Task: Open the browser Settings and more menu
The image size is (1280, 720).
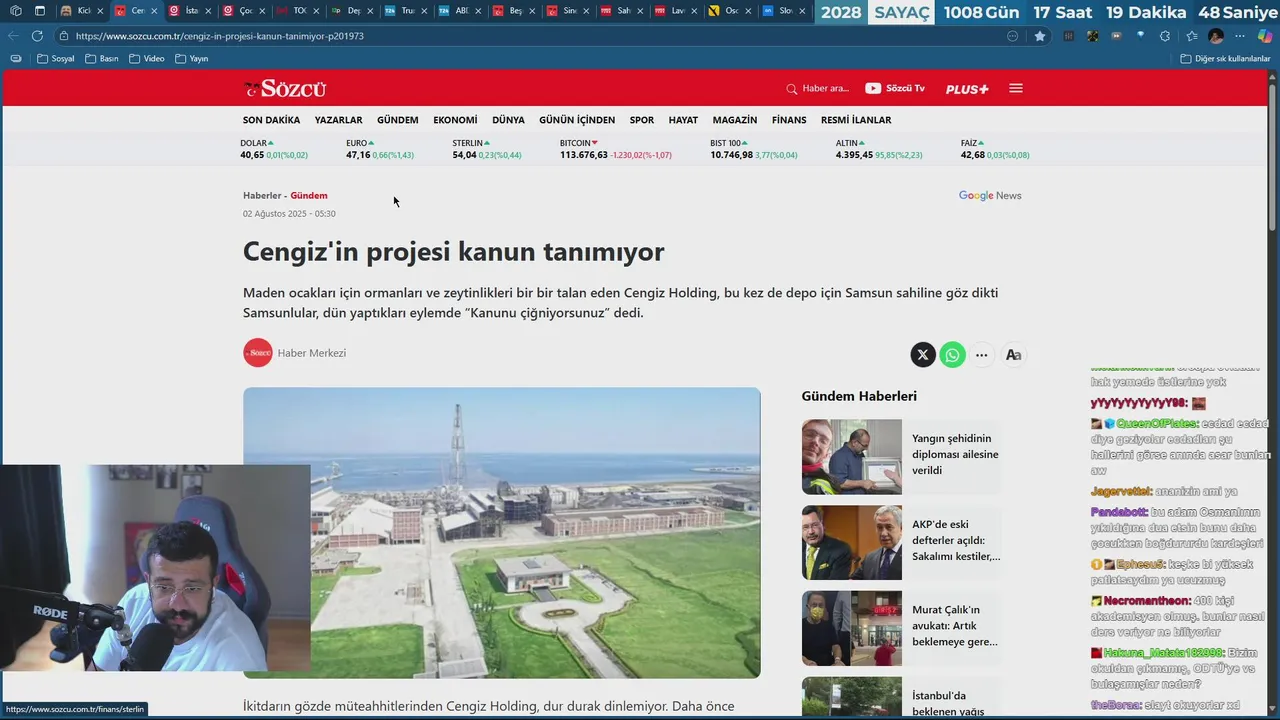Action: (1241, 36)
